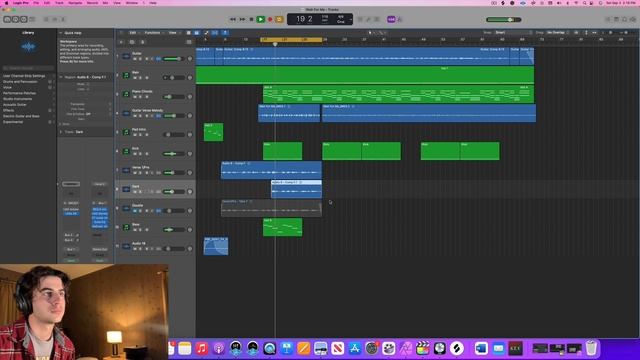Adjust the master volume slider
Image resolution: width=640 pixels, height=360 pixels.
(x=504, y=20)
